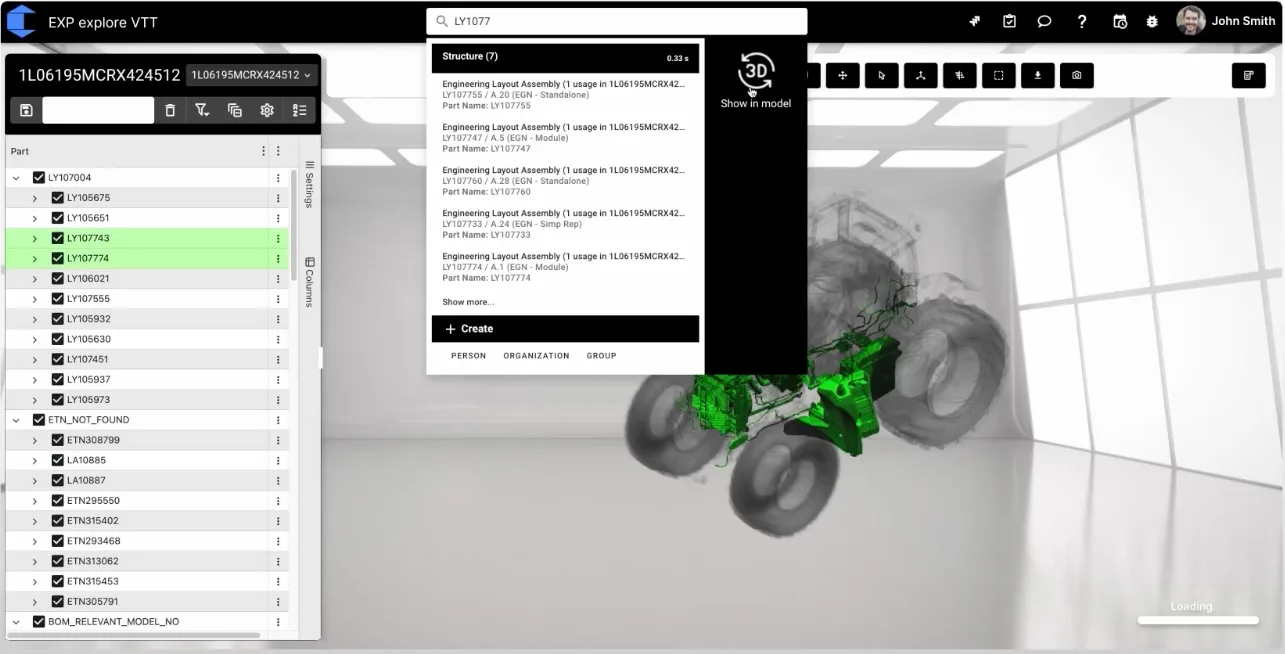This screenshot has height=654, width=1285.
Task: Select the search result for part LY107755
Action: coord(565,95)
